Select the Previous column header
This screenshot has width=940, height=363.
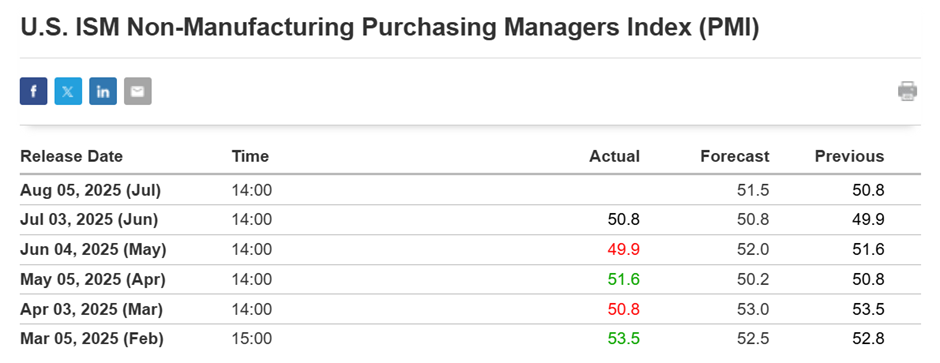pos(849,156)
